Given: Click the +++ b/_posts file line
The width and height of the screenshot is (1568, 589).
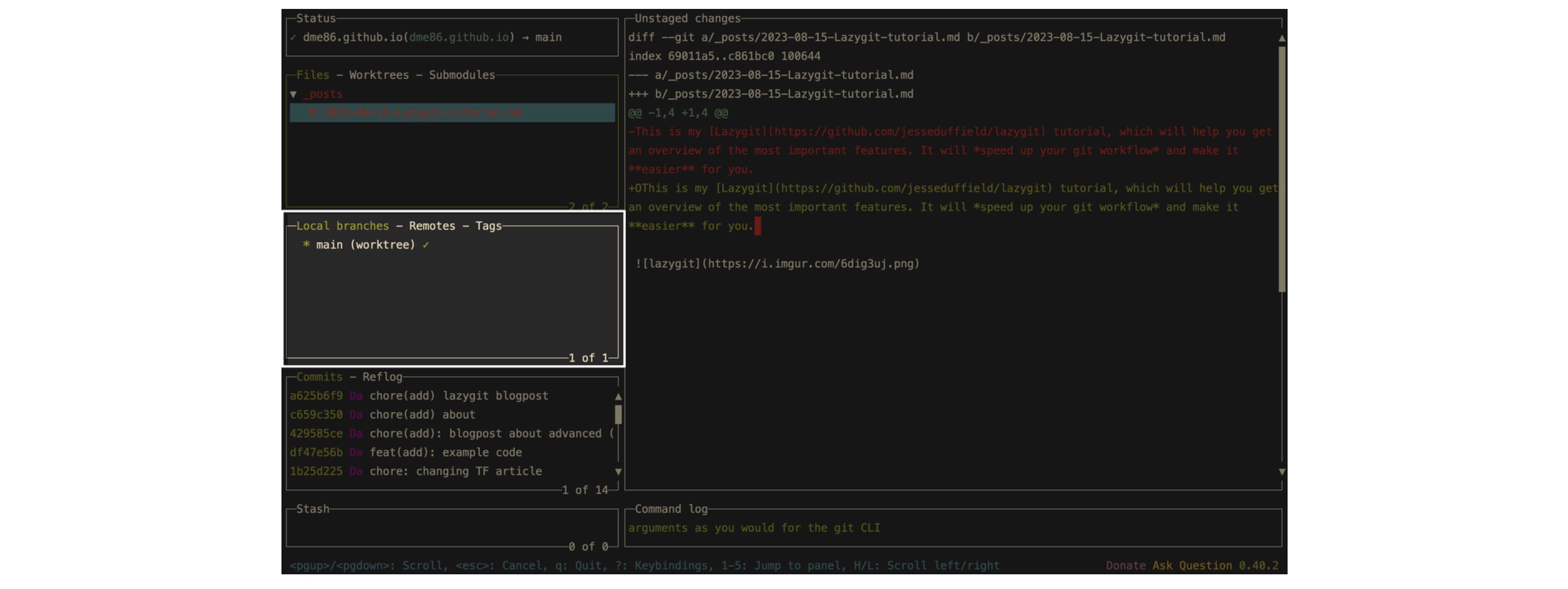Looking at the screenshot, I should [x=770, y=94].
